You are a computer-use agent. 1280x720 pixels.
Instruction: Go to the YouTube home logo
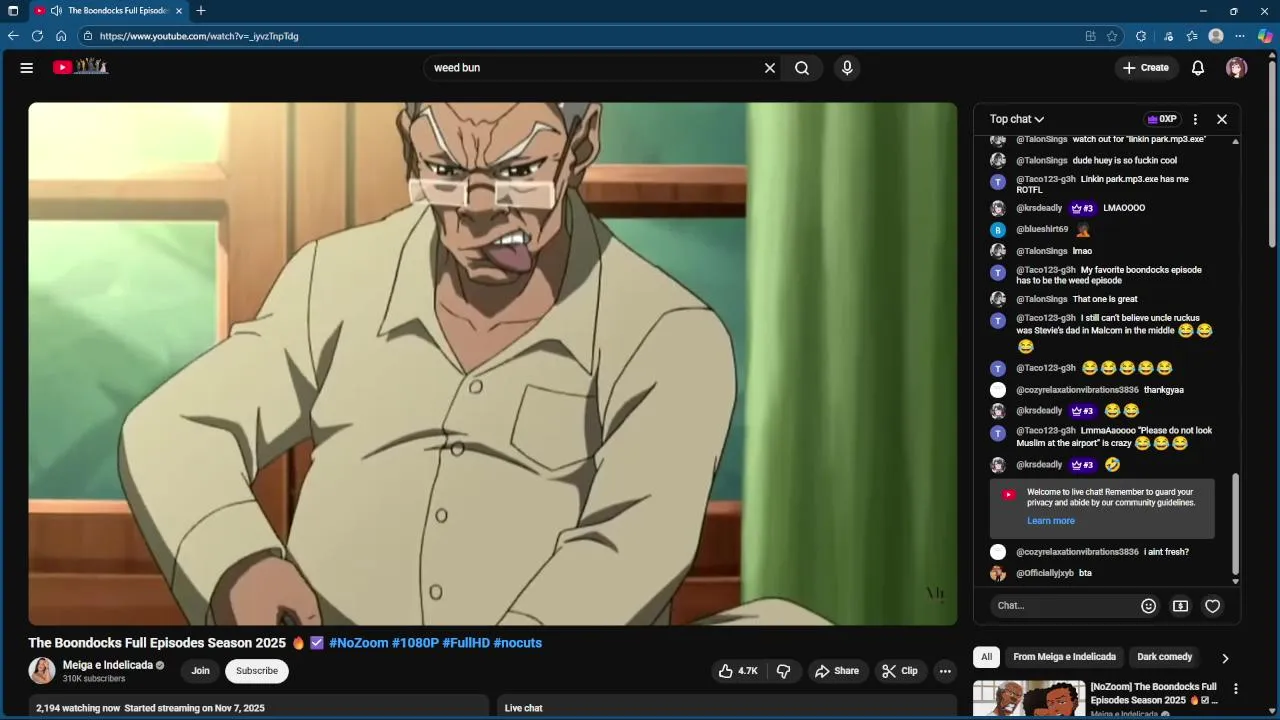(x=80, y=67)
